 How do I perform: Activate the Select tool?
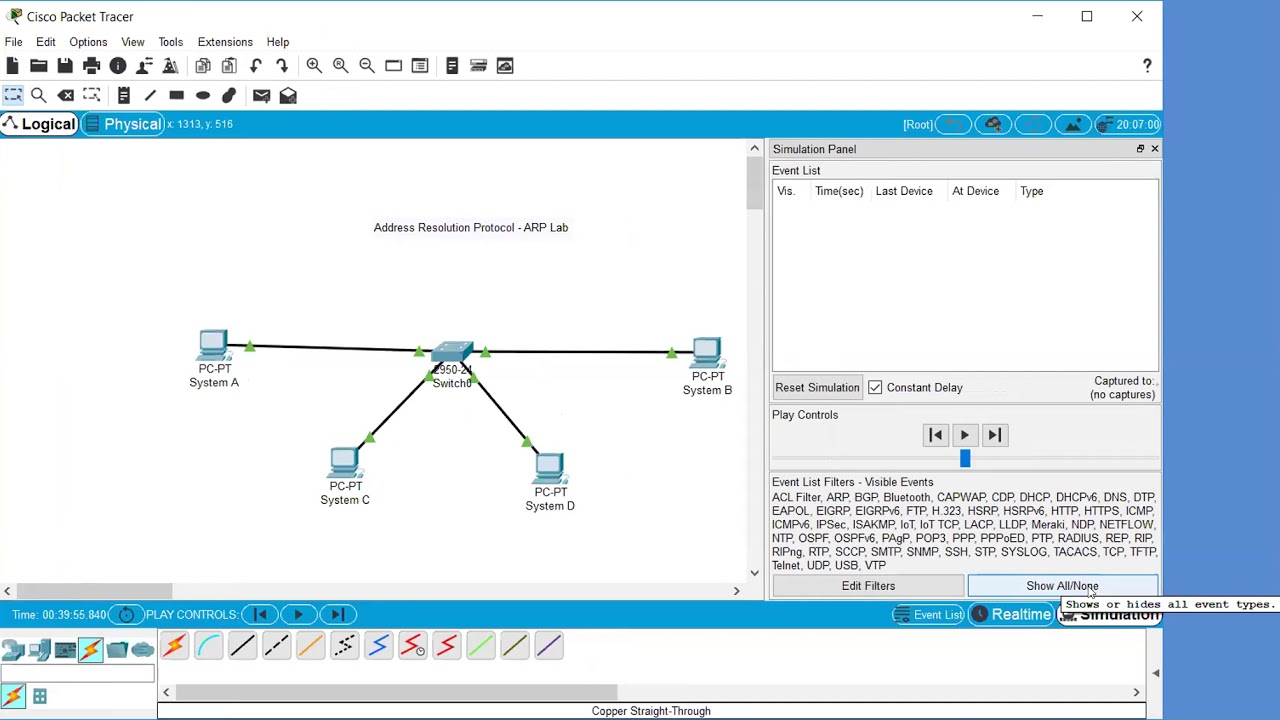[x=12, y=95]
